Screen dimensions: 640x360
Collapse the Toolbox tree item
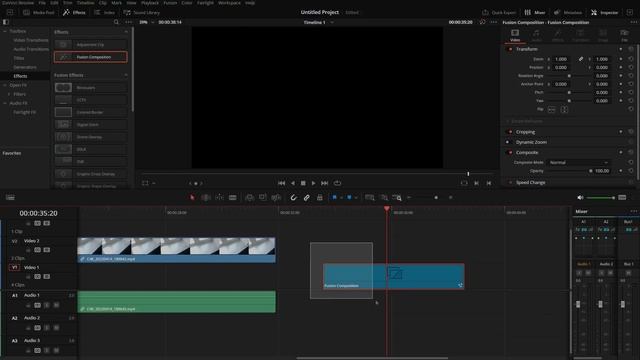(x=5, y=31)
